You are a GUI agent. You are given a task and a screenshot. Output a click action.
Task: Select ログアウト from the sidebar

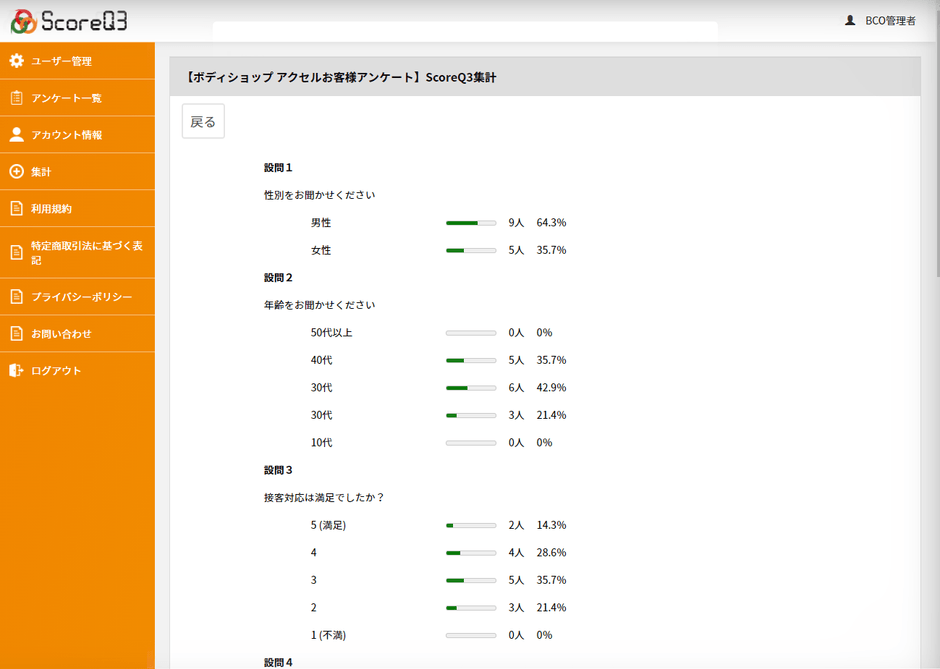pos(55,370)
